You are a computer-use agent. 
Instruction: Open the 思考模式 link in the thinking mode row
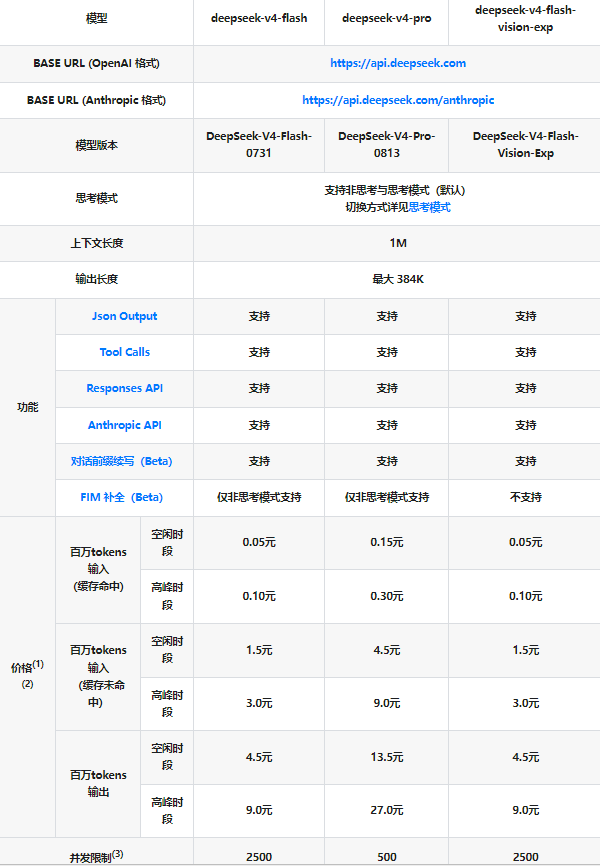pyautogui.click(x=429, y=207)
